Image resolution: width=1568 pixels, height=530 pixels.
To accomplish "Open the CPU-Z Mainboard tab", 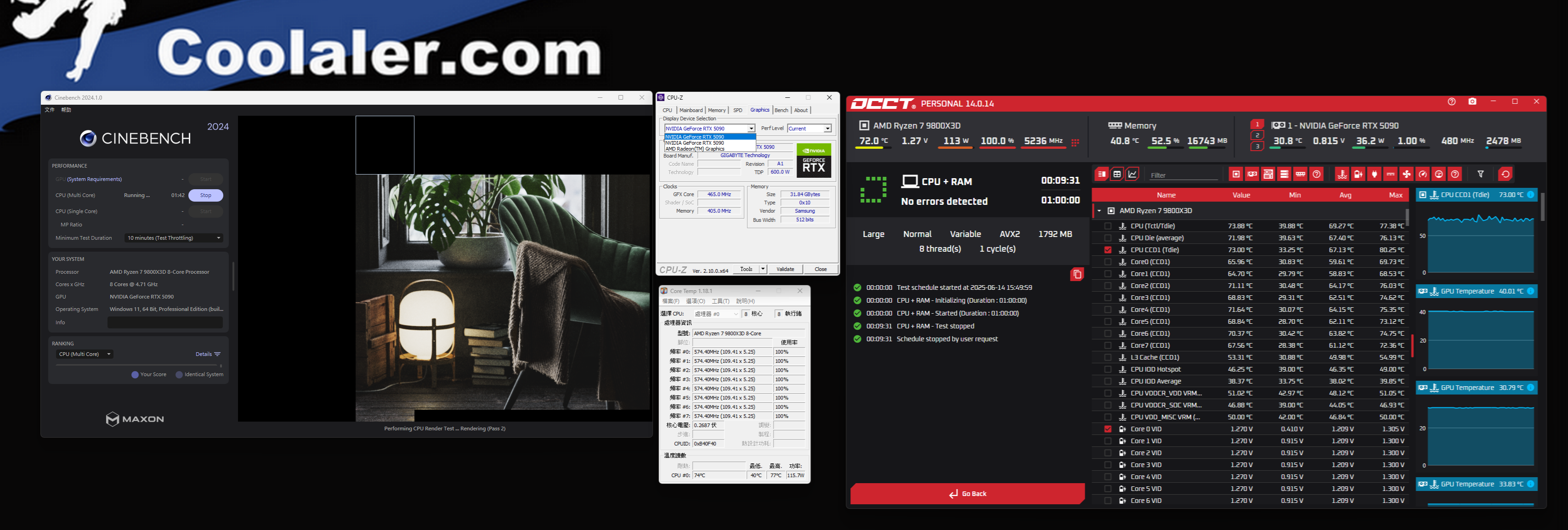I will point(691,110).
